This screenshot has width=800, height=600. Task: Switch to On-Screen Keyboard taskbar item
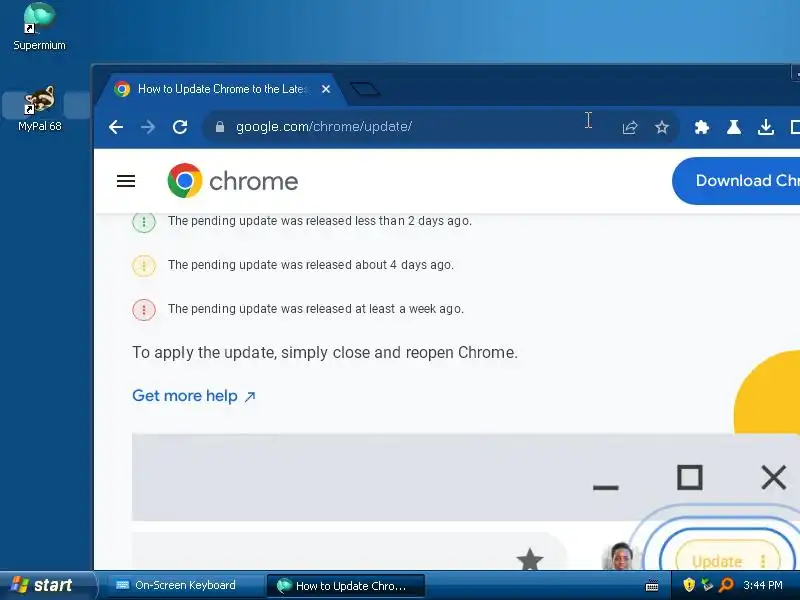coord(184,585)
